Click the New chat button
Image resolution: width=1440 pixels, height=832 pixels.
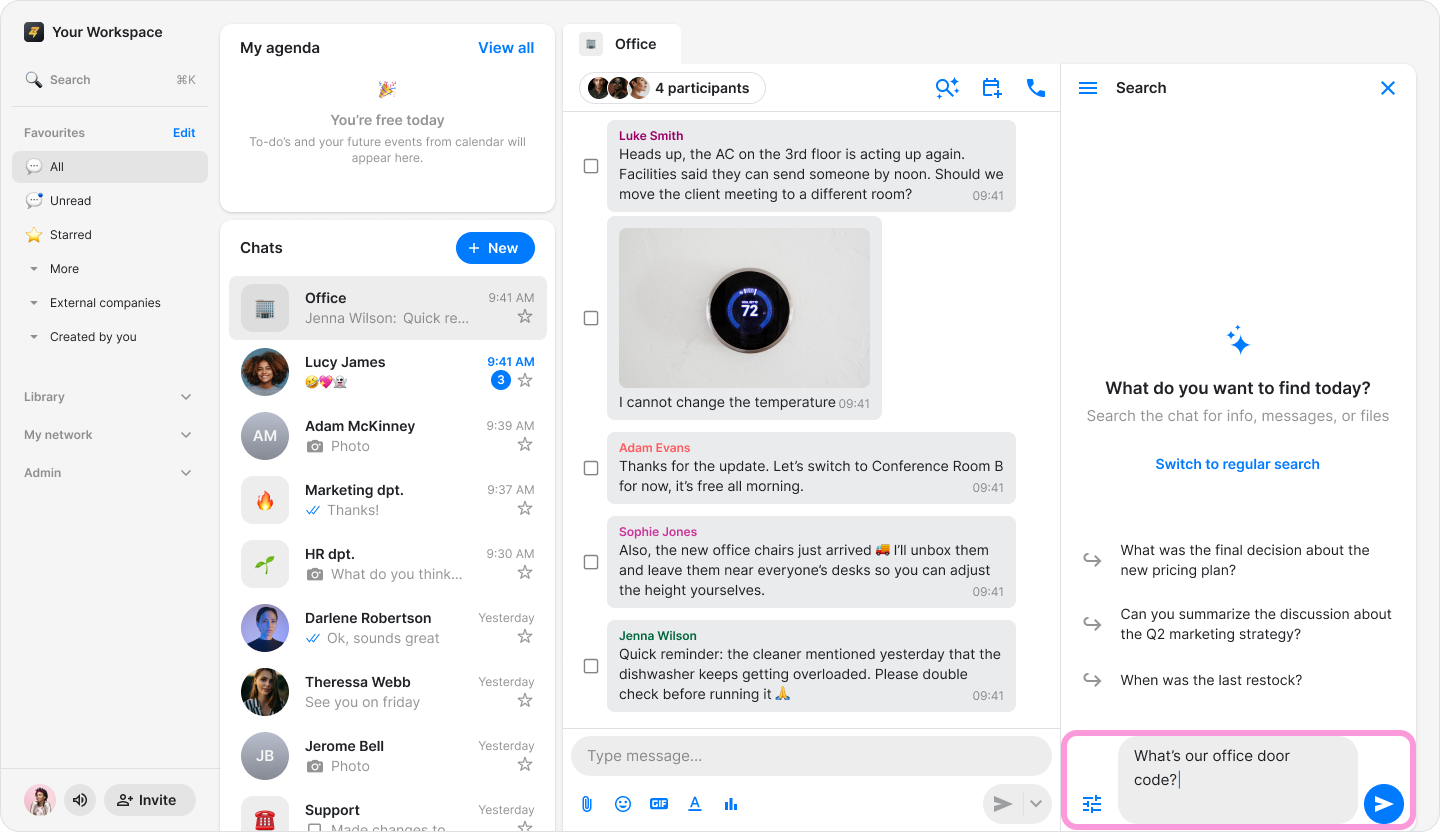pyautogui.click(x=495, y=248)
